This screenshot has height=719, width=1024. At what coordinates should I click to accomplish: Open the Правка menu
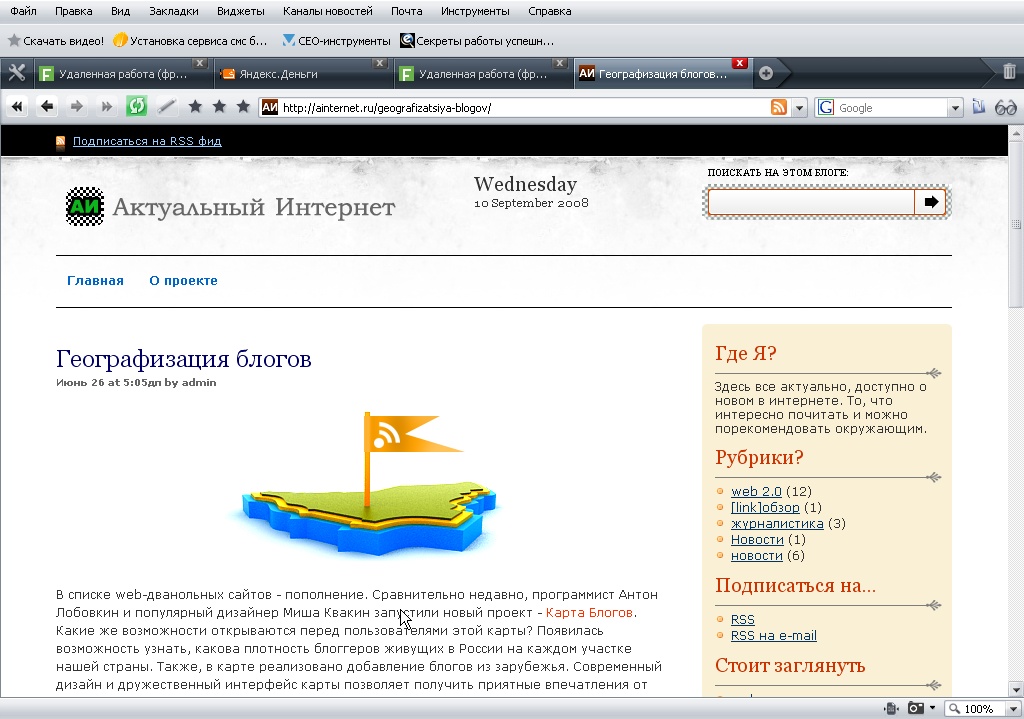click(x=74, y=11)
